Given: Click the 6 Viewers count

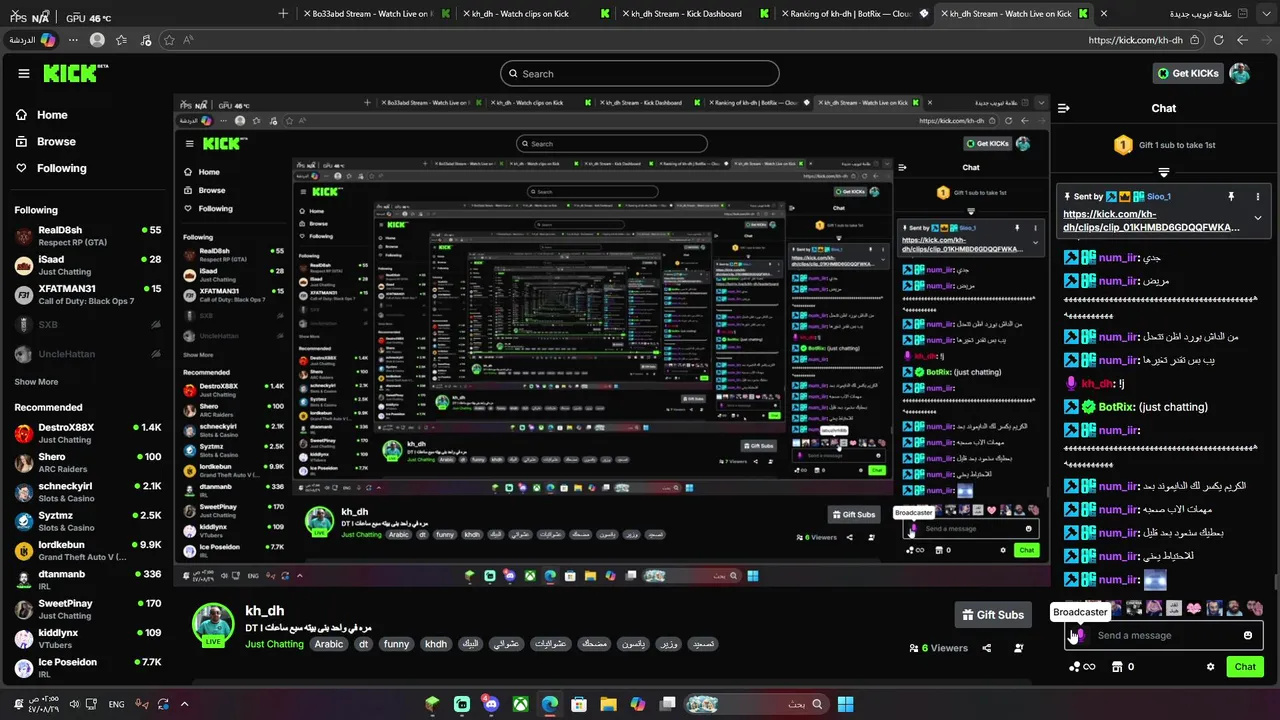Looking at the screenshot, I should click(x=938, y=648).
